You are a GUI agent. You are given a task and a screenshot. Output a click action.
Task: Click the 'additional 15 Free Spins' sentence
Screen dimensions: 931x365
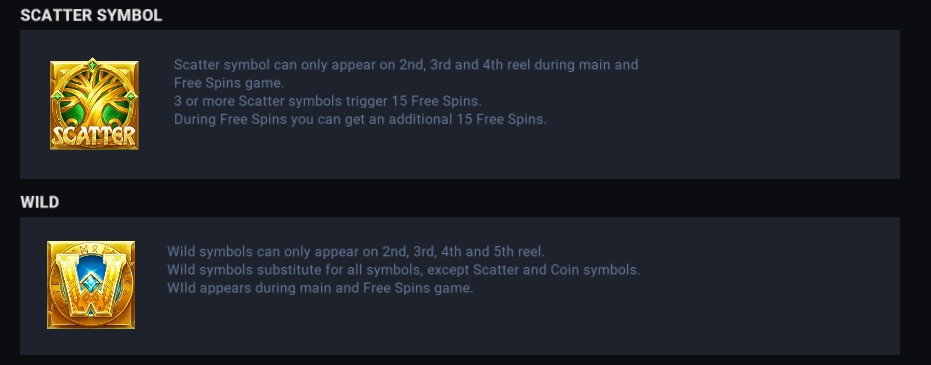[x=360, y=119]
